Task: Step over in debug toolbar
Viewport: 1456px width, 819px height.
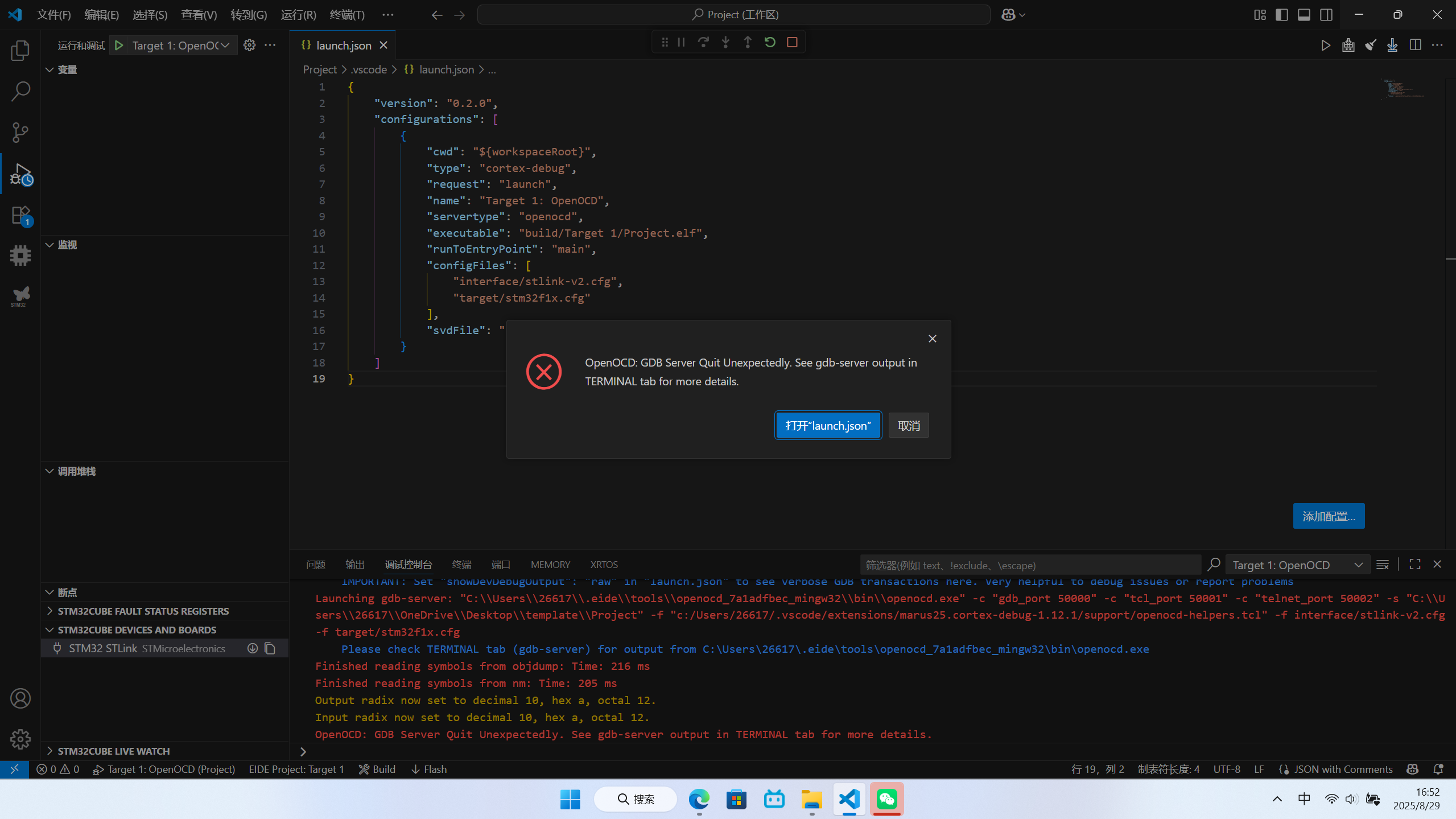Action: tap(703, 42)
